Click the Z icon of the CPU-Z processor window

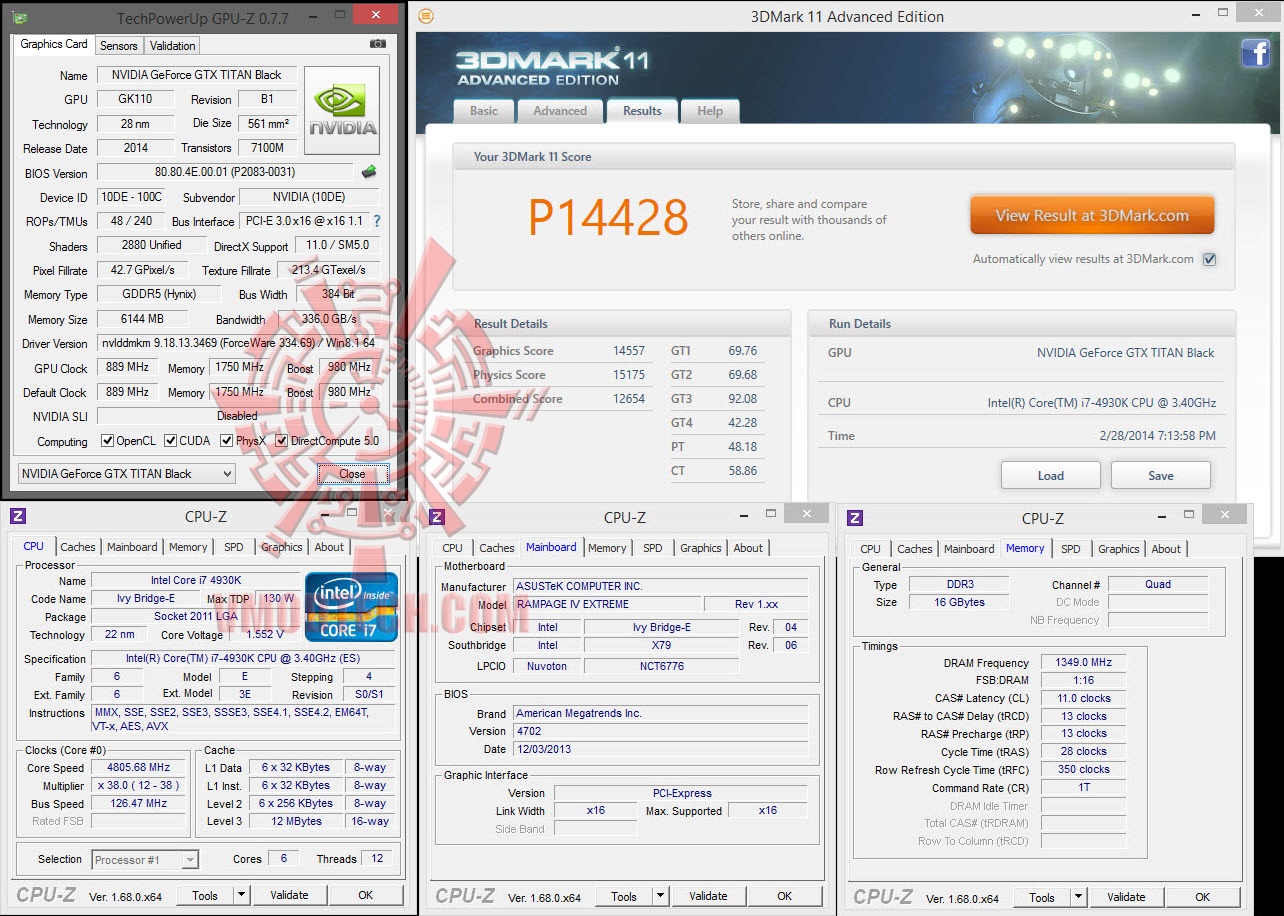click(17, 516)
